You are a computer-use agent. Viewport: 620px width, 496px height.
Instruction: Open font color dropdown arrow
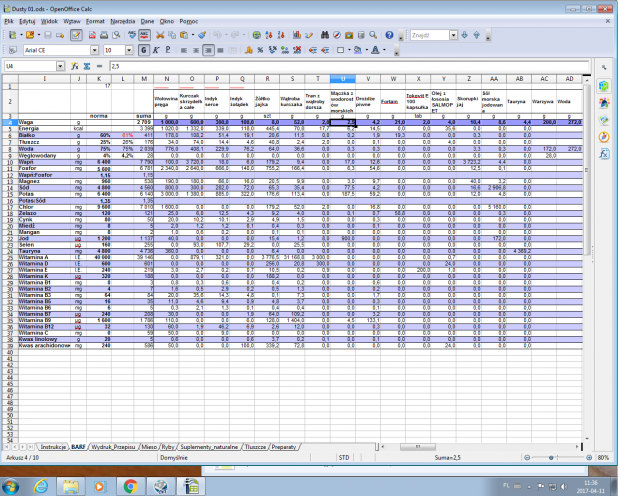click(384, 50)
